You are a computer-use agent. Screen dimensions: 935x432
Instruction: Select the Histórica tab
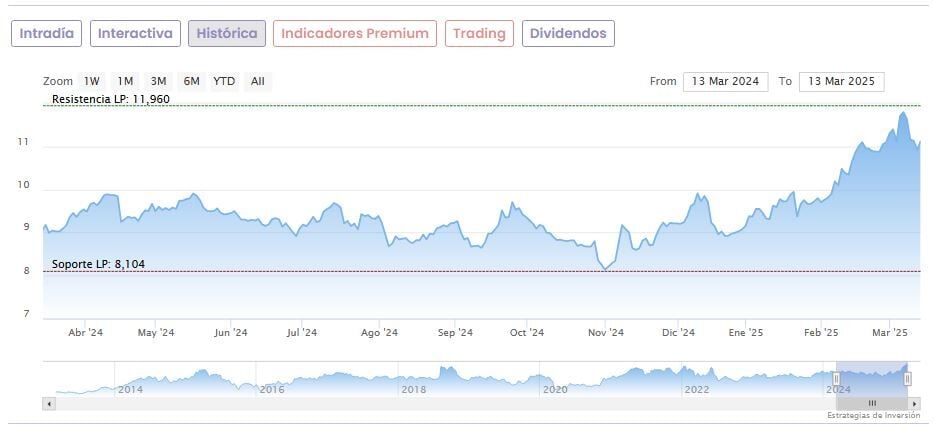(227, 33)
